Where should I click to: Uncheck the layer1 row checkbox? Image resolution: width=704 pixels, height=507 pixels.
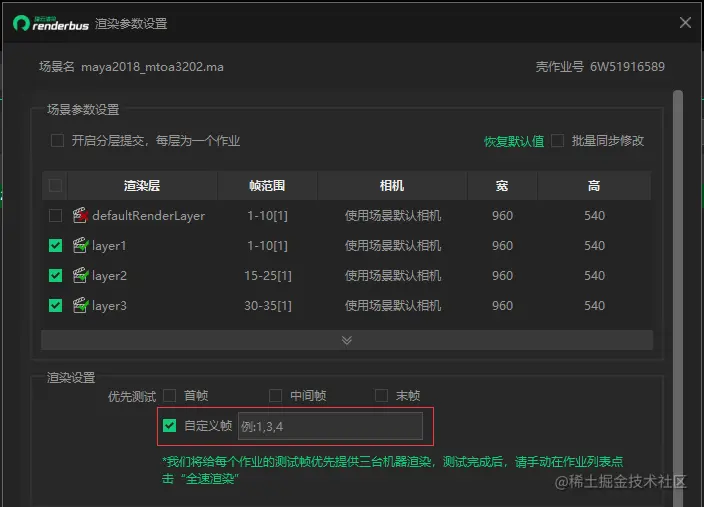(x=55, y=246)
